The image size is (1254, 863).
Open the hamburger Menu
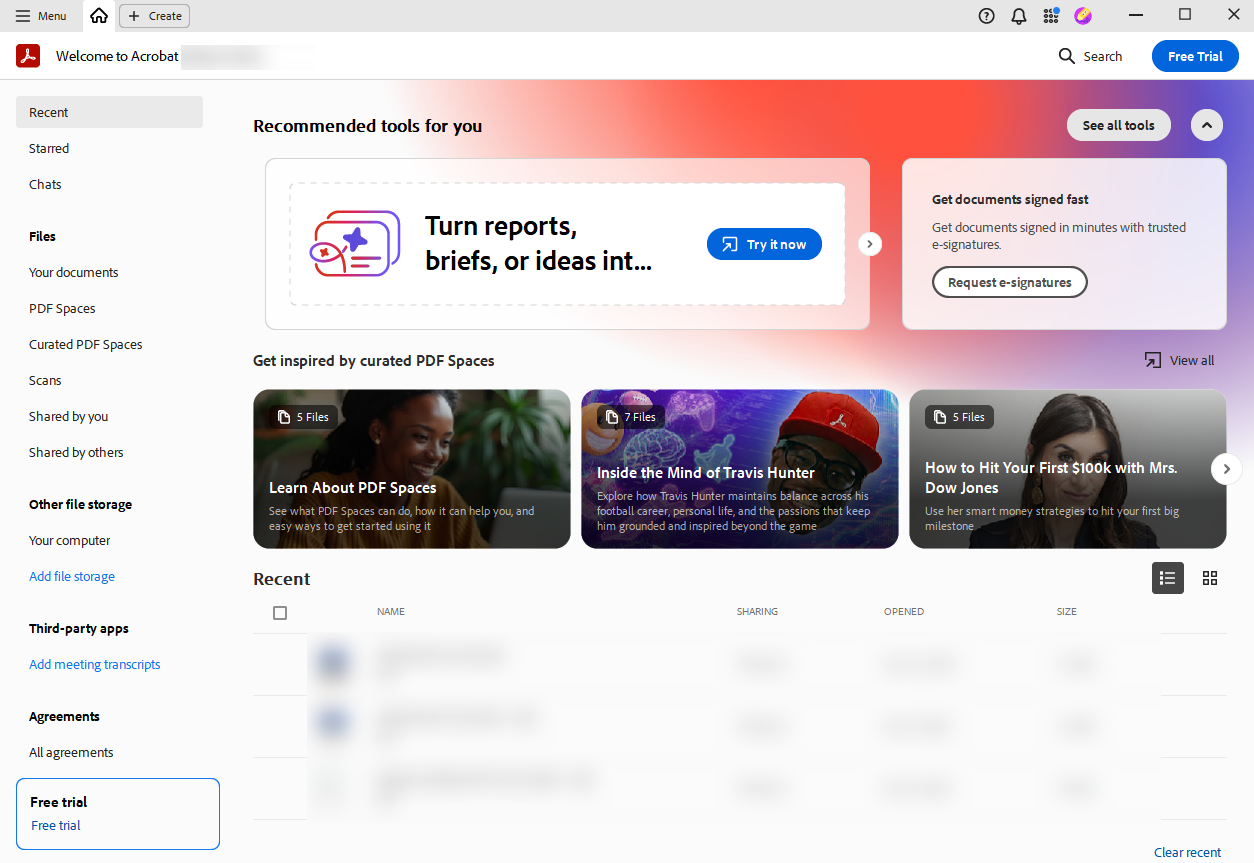(41, 16)
